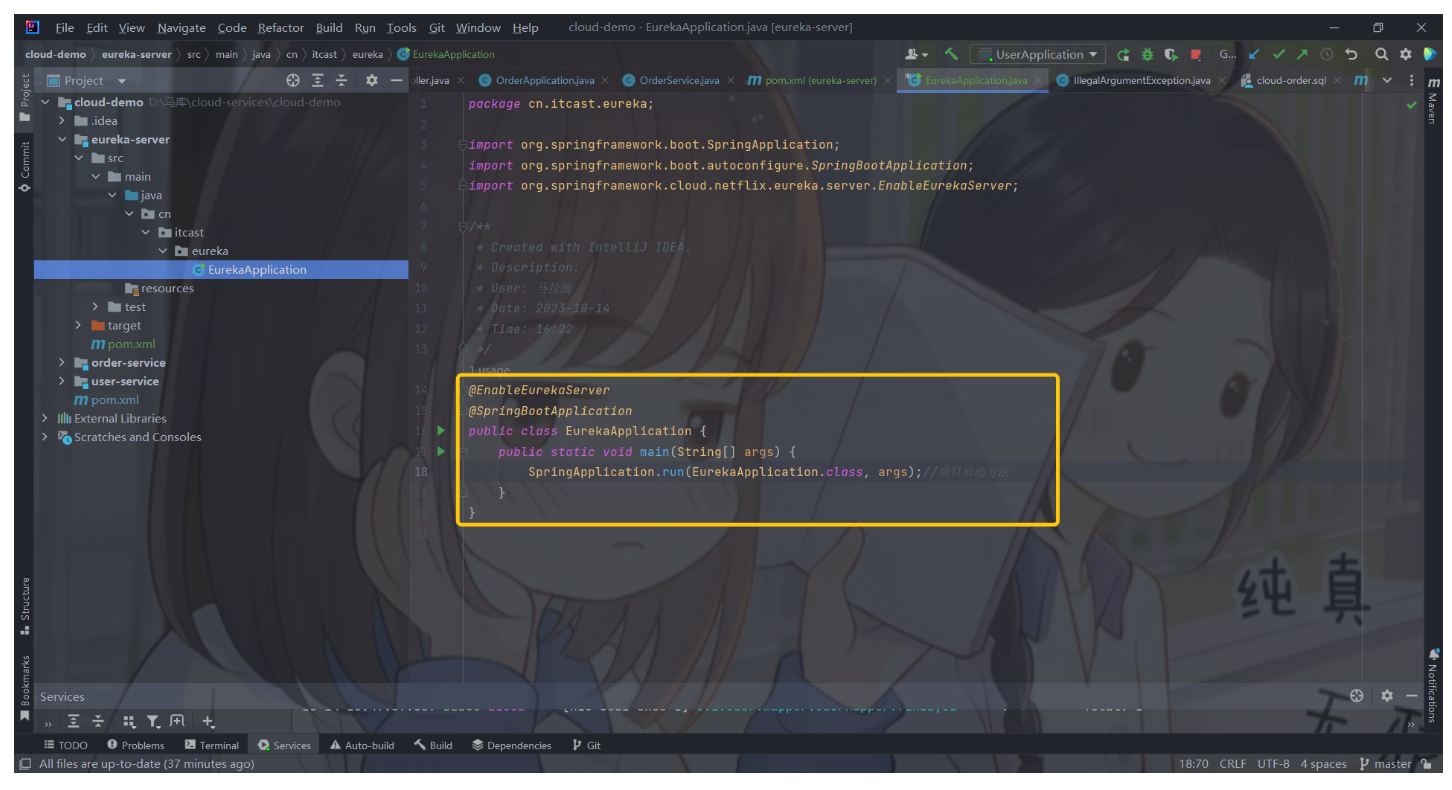This screenshot has height=790, width=1452.
Task: Open the Terminal tool window
Action: (212, 745)
